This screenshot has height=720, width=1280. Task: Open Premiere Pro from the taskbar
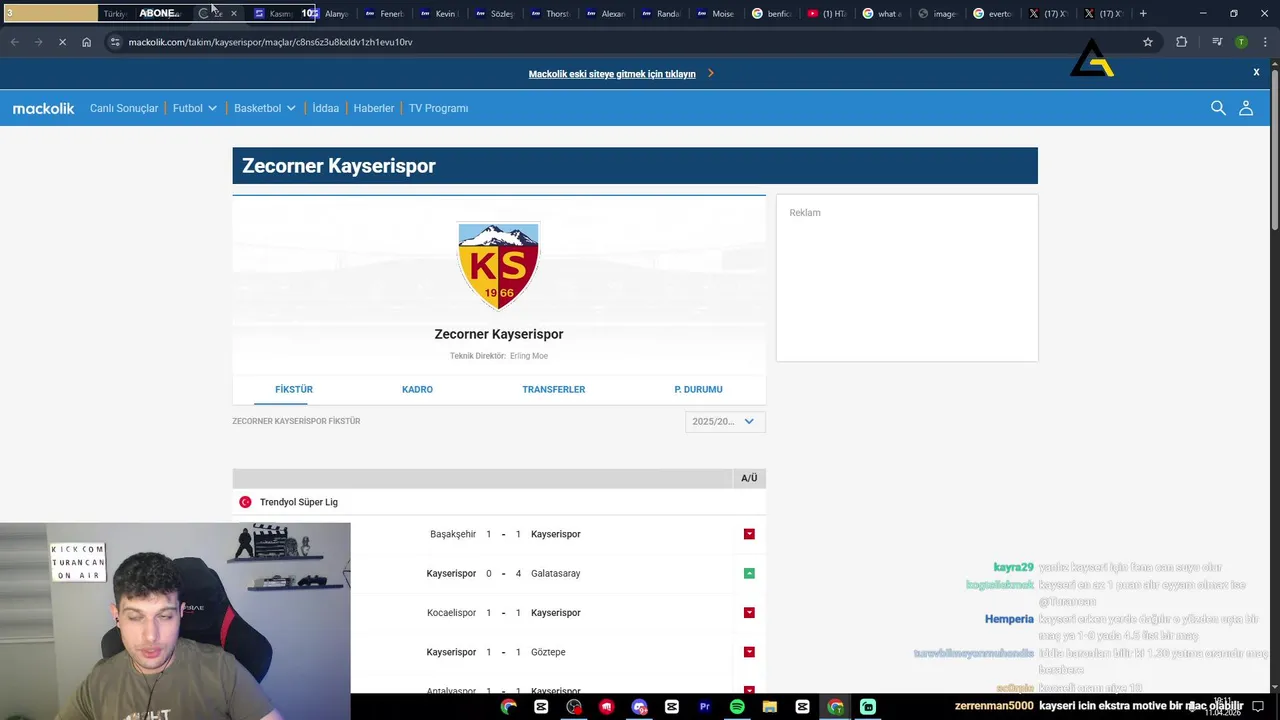(704, 706)
